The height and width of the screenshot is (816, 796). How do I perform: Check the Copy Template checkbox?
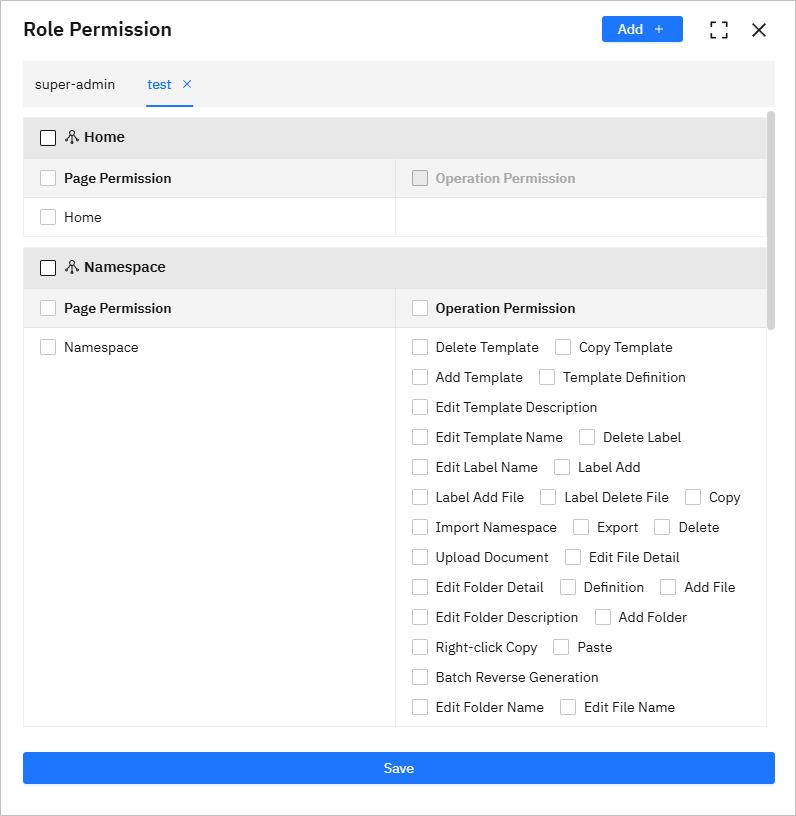tap(563, 347)
